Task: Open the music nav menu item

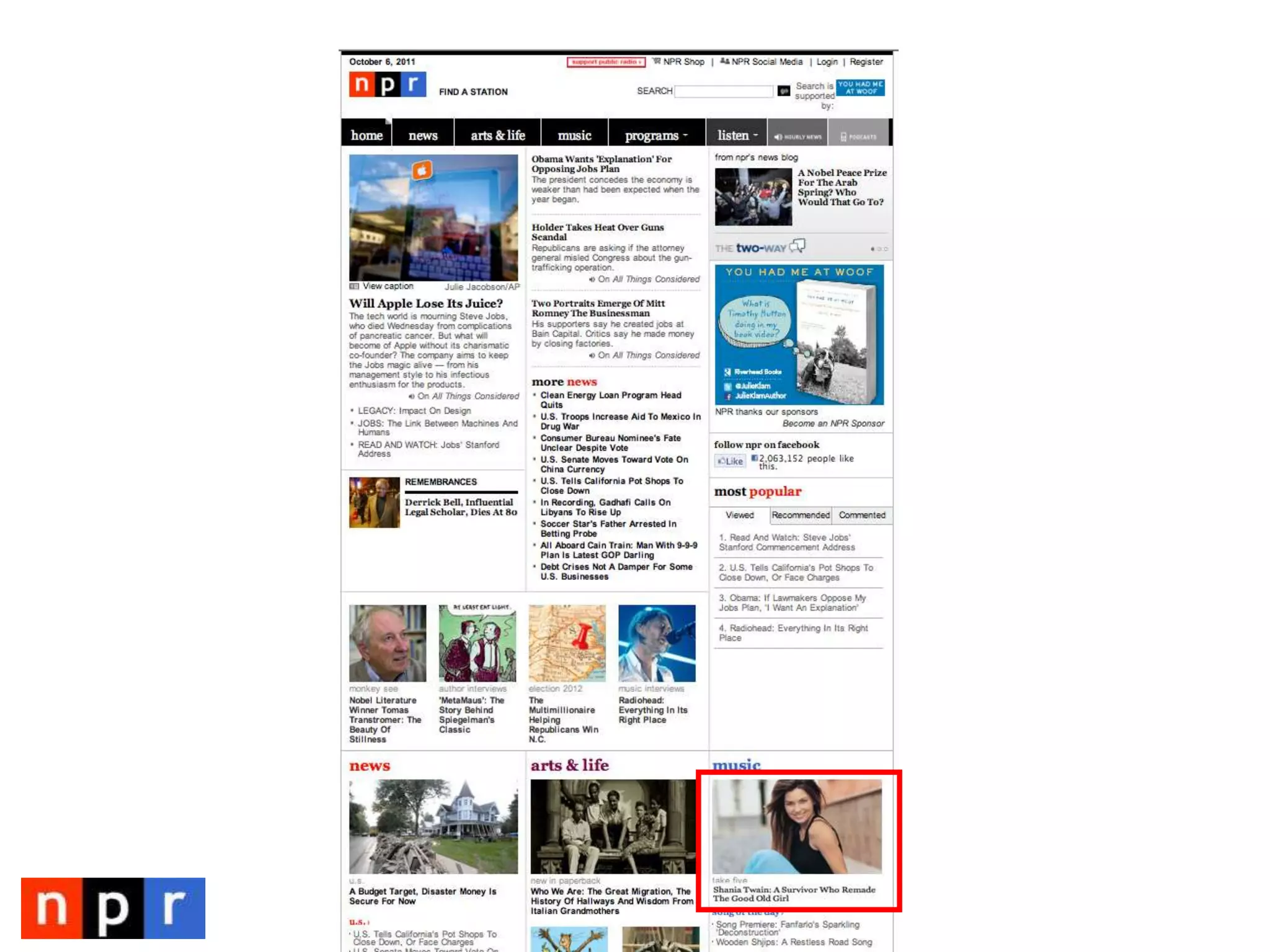Action: [574, 135]
